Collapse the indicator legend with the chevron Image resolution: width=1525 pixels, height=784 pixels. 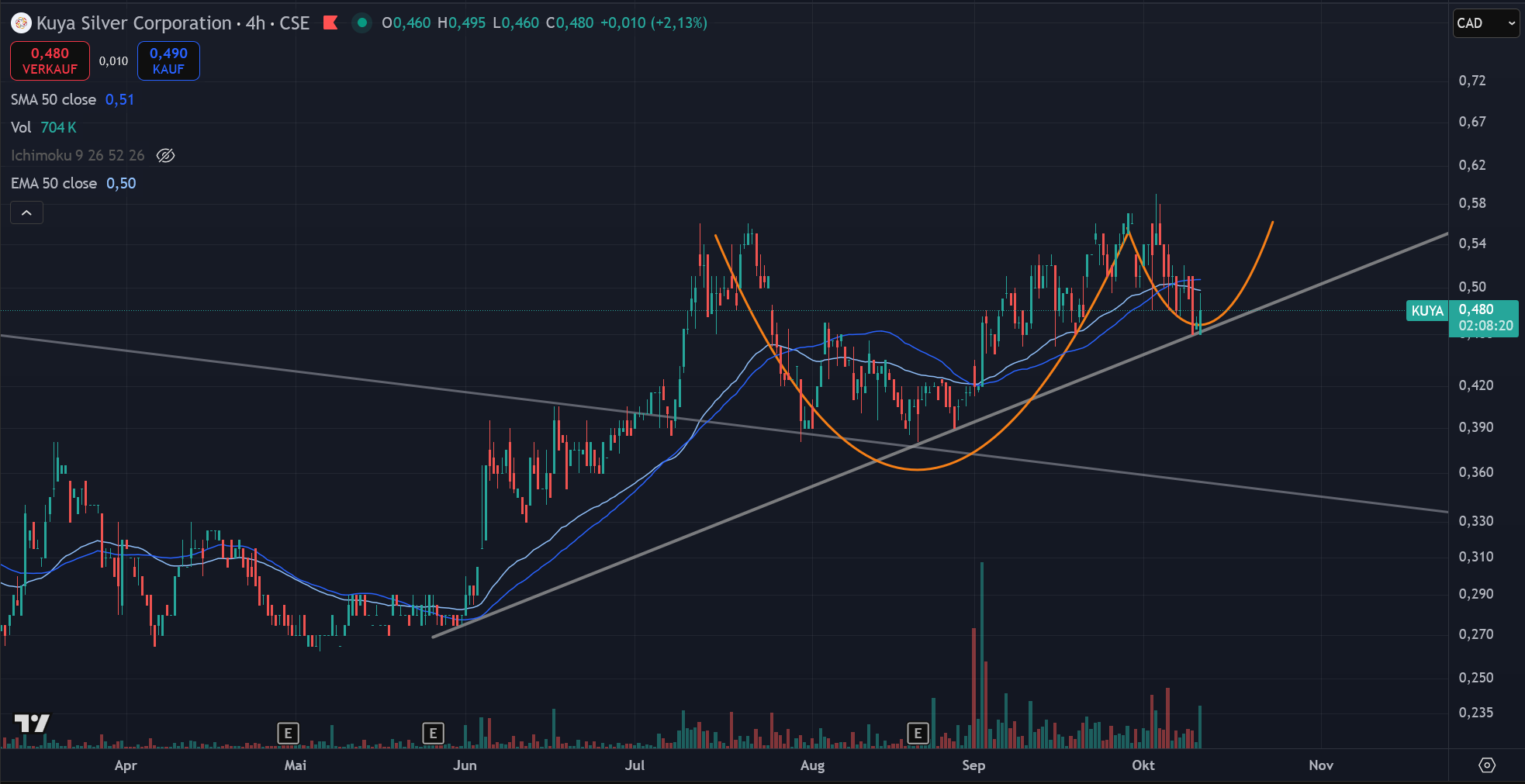click(26, 212)
